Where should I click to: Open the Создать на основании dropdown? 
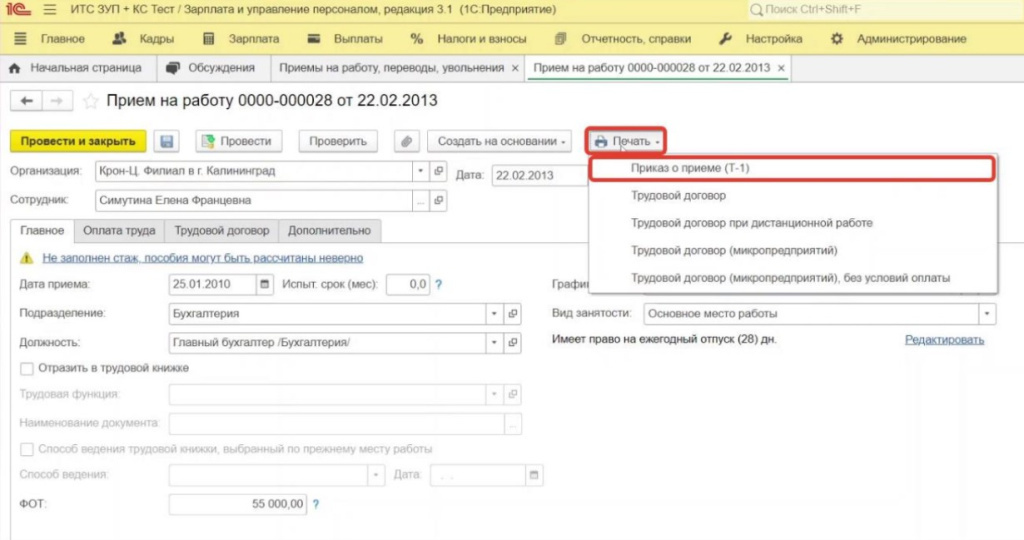pyautogui.click(x=503, y=142)
